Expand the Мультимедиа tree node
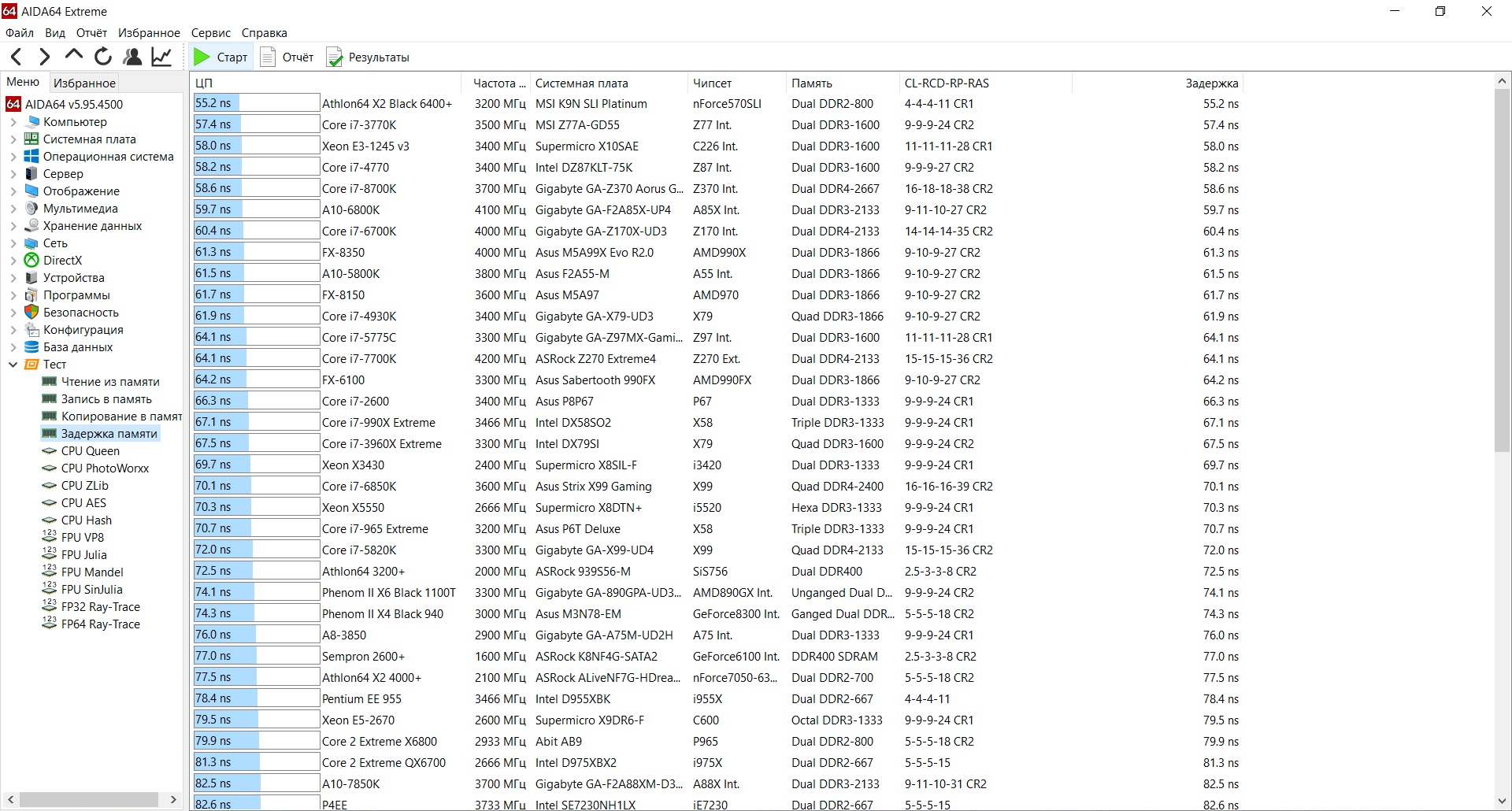Screen dimensions: 1512x811 click(x=13, y=209)
